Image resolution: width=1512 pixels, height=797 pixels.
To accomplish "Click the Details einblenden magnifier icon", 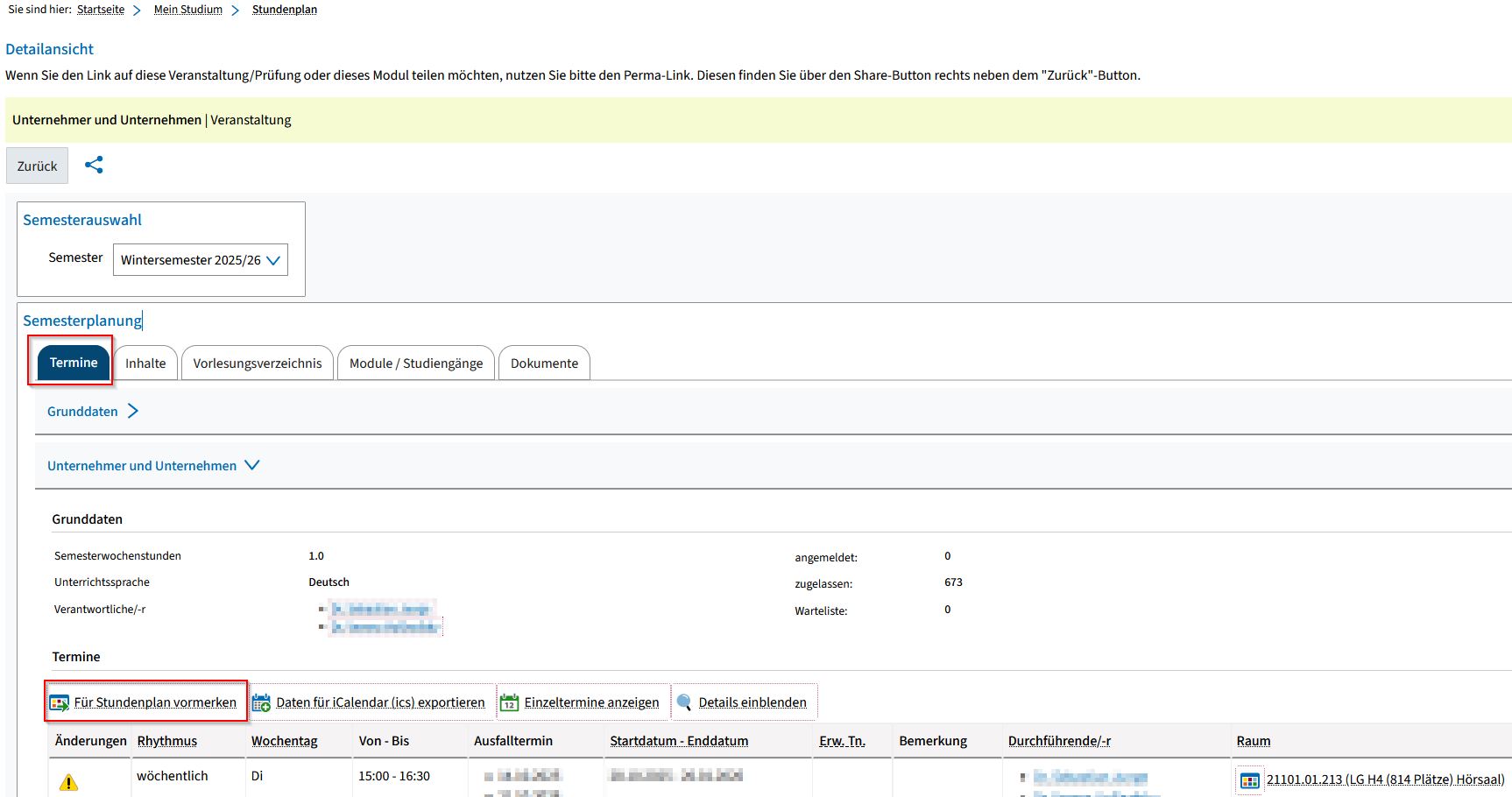I will coord(684,702).
